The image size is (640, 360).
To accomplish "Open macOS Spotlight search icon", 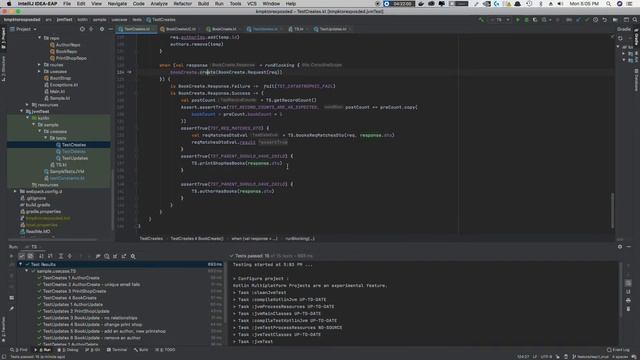I will pos(609,3).
